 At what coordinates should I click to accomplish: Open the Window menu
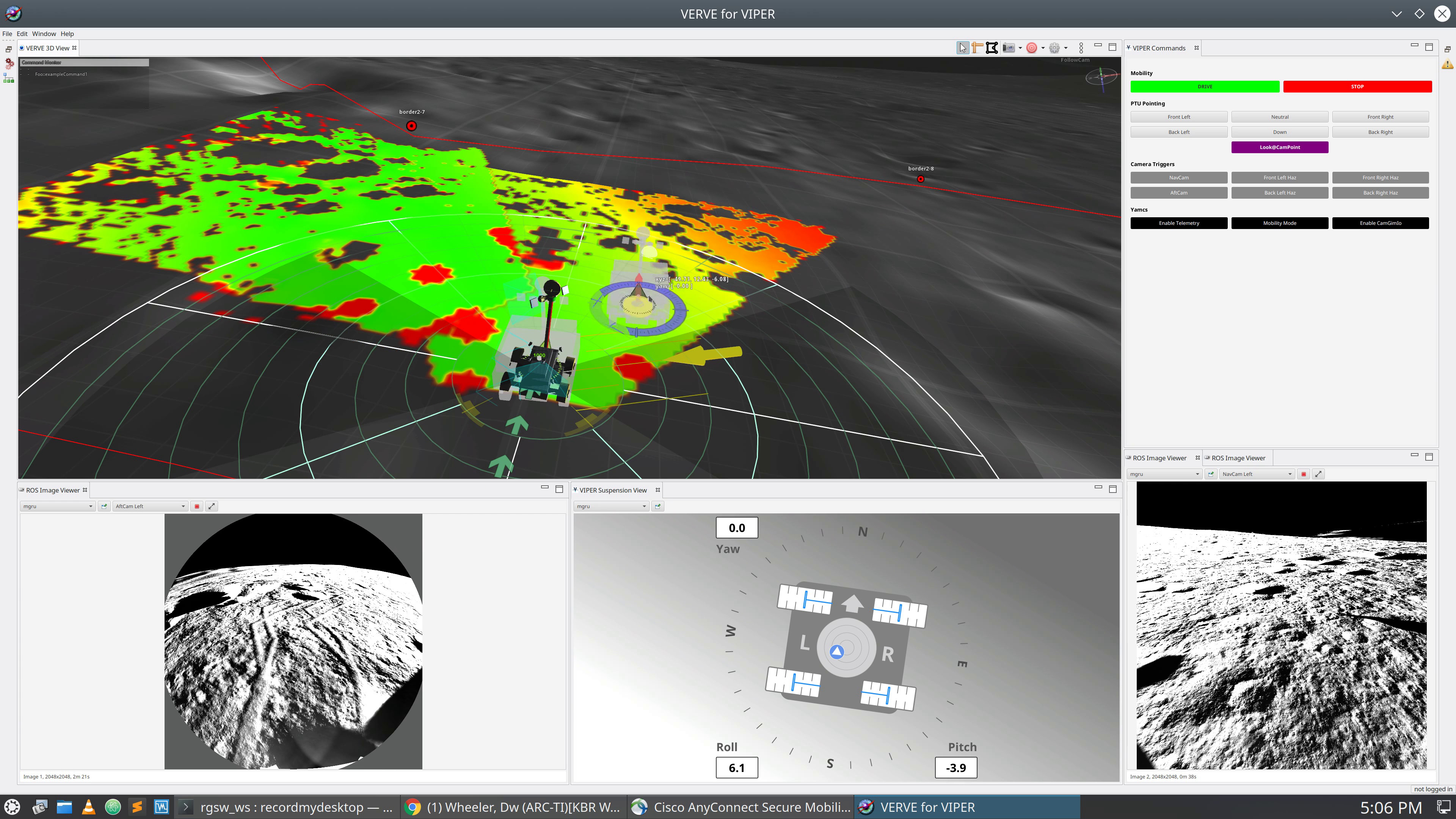coord(44,34)
